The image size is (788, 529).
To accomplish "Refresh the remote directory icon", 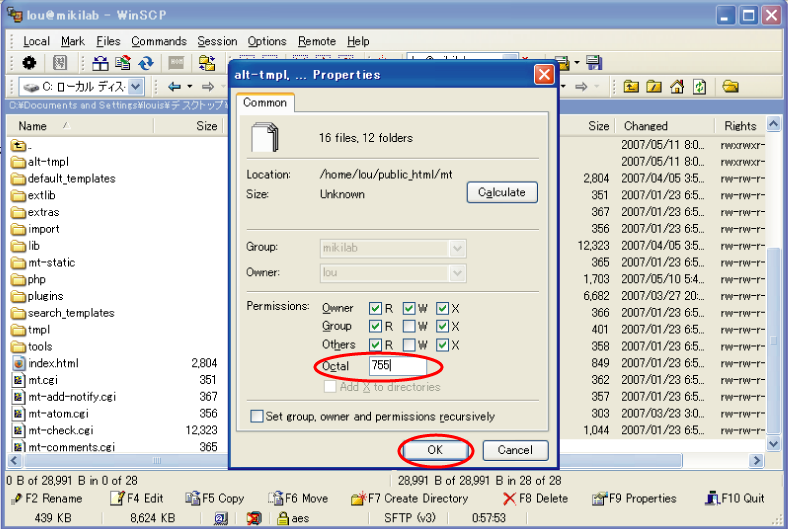I will click(699, 86).
